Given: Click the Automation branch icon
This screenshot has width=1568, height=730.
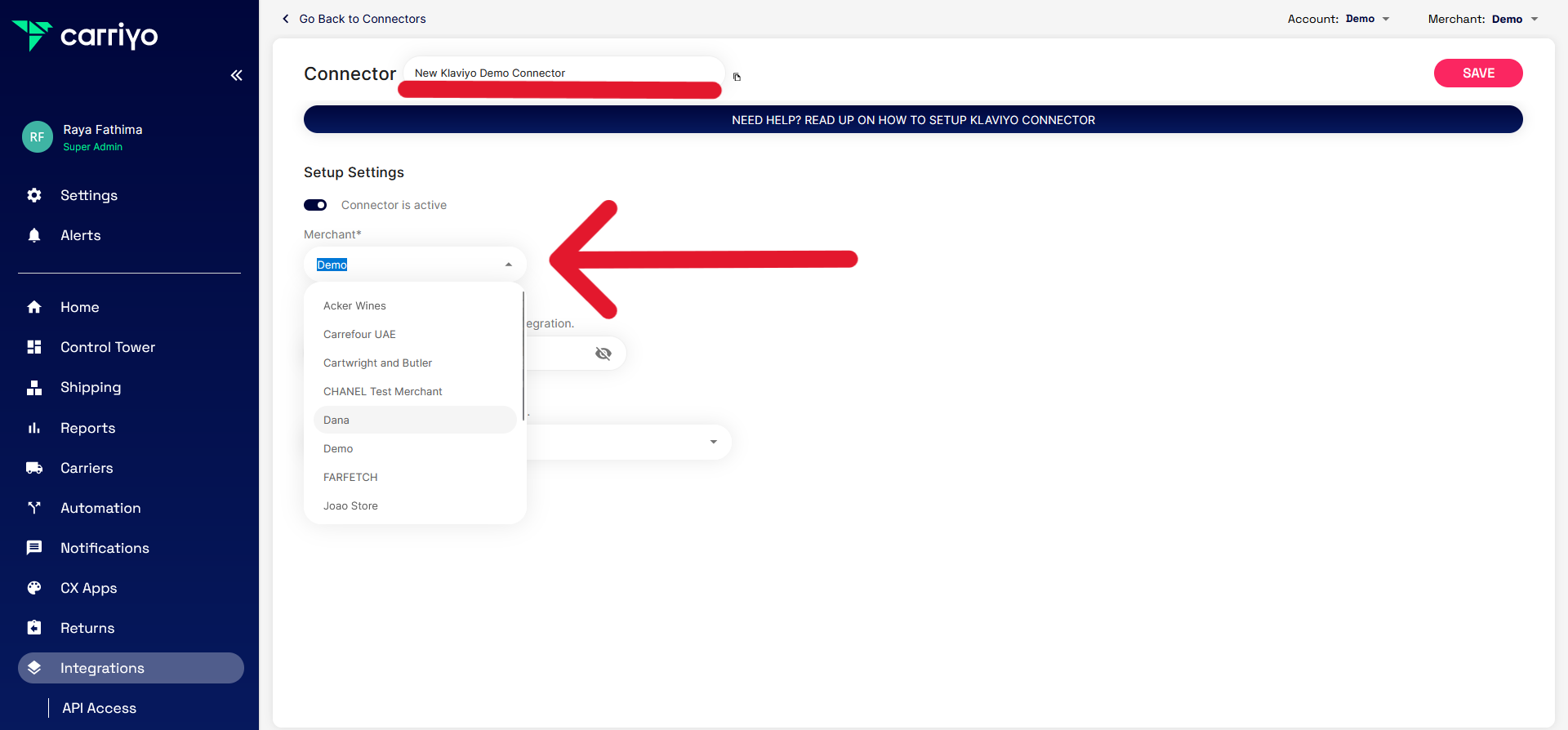Looking at the screenshot, I should (34, 508).
